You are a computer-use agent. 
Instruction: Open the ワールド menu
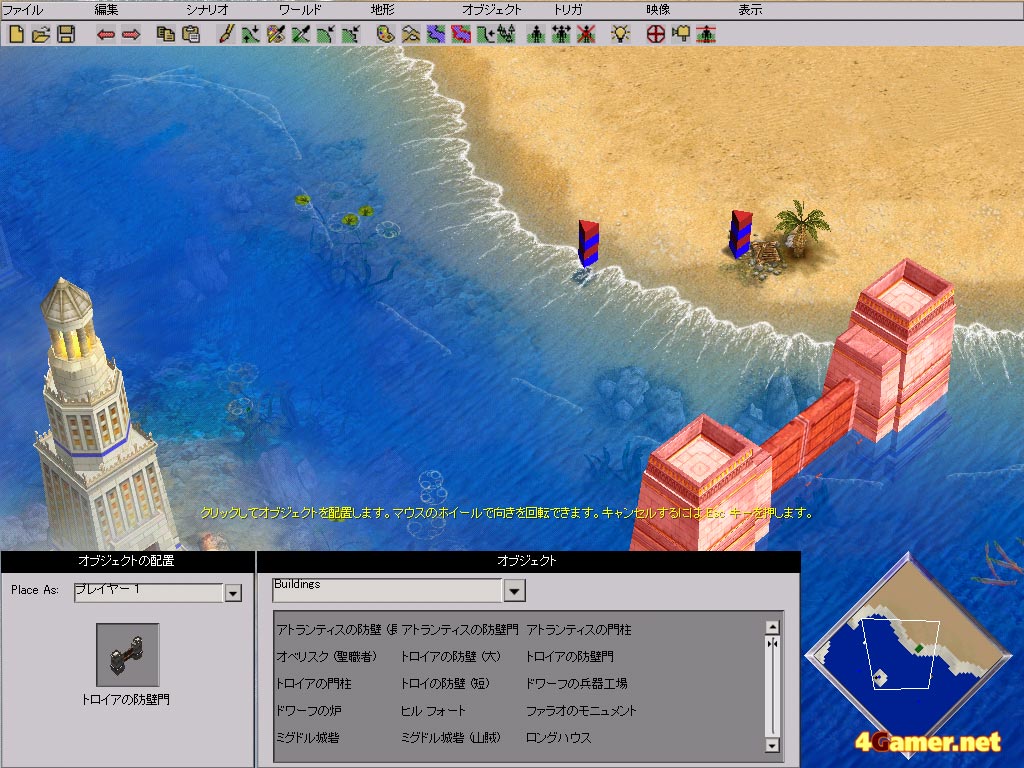click(300, 10)
